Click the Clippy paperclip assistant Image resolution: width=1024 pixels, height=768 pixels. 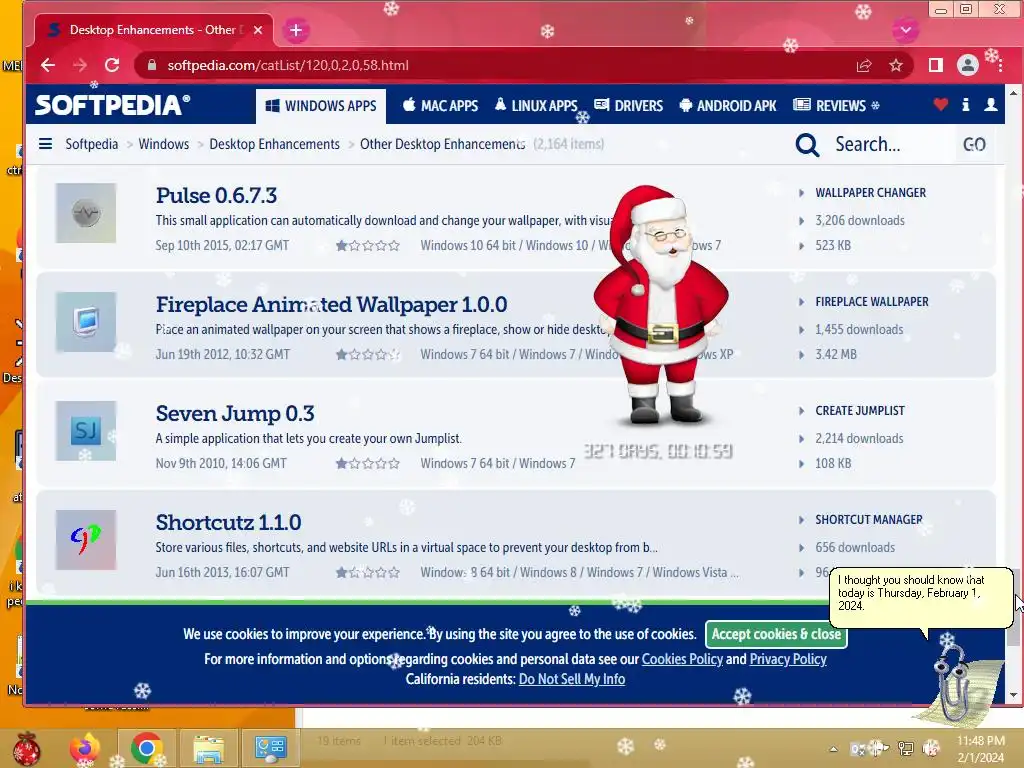(959, 684)
